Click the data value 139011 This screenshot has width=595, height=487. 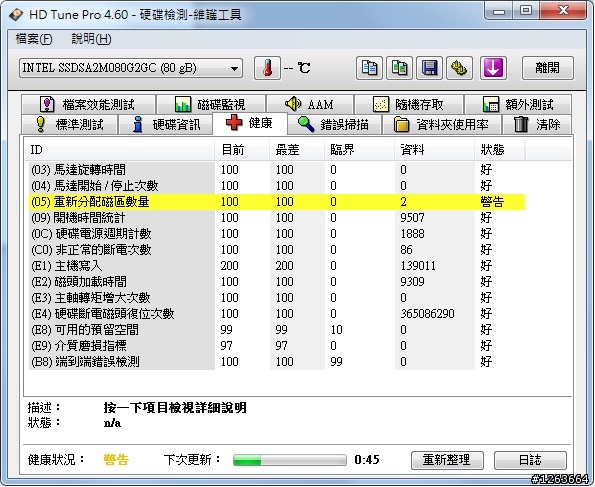(418, 266)
